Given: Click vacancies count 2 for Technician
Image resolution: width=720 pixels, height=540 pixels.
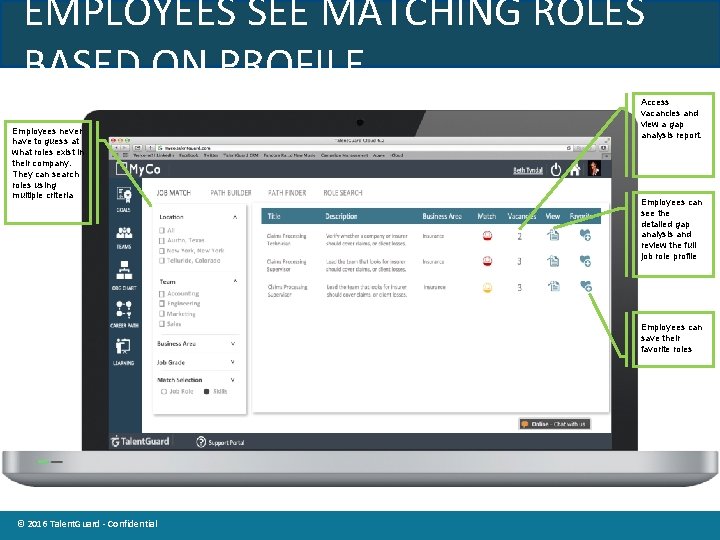Looking at the screenshot, I should coord(519,236).
